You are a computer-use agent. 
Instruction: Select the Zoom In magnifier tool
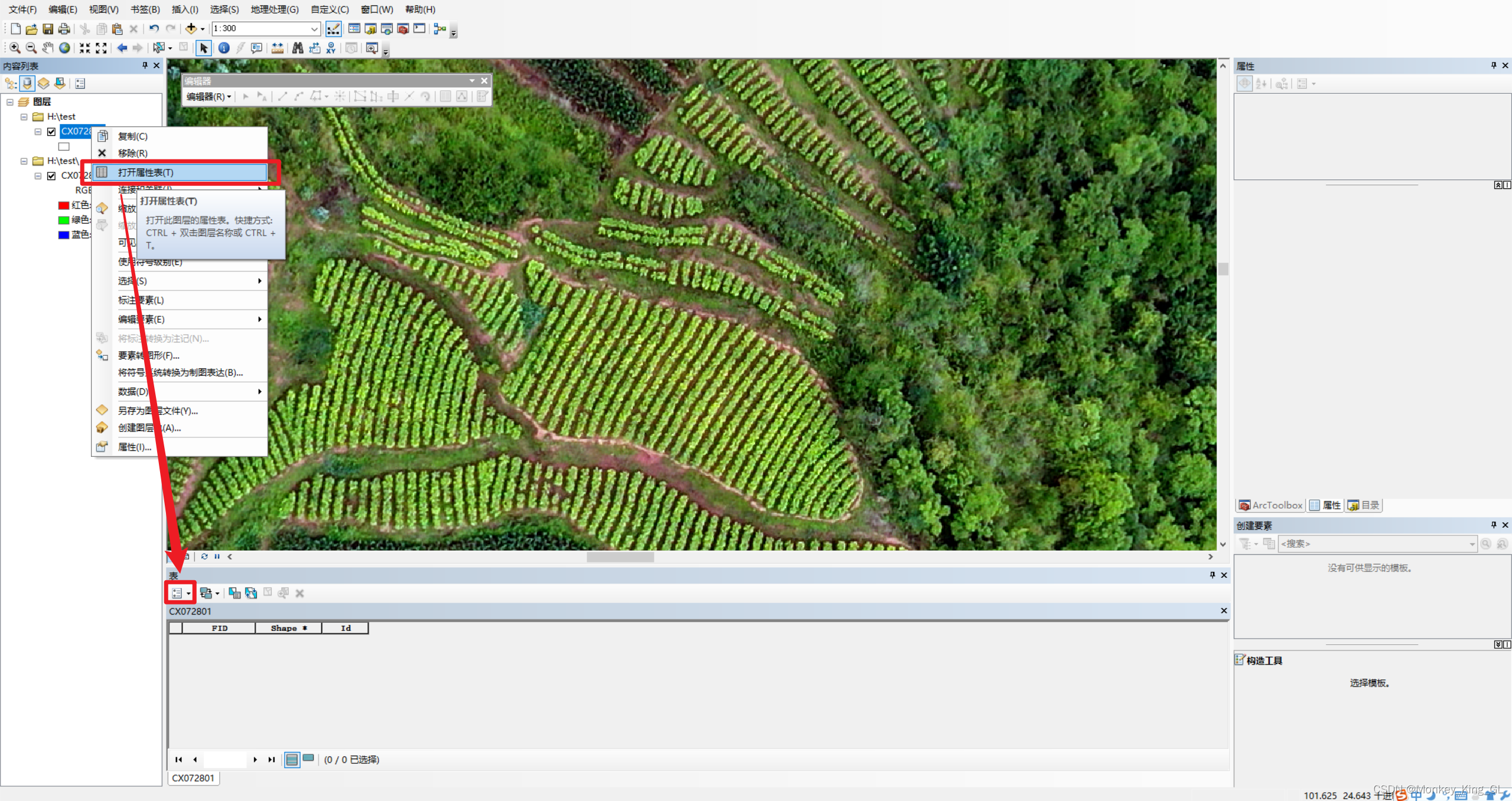click(x=15, y=48)
